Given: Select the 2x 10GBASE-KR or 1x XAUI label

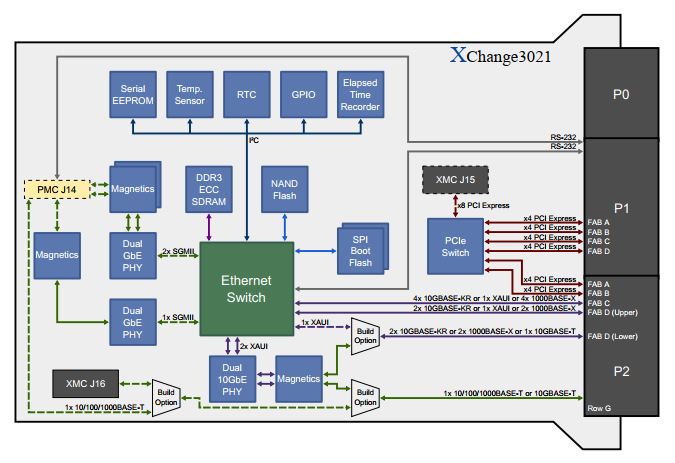Looking at the screenshot, I should 494,309.
